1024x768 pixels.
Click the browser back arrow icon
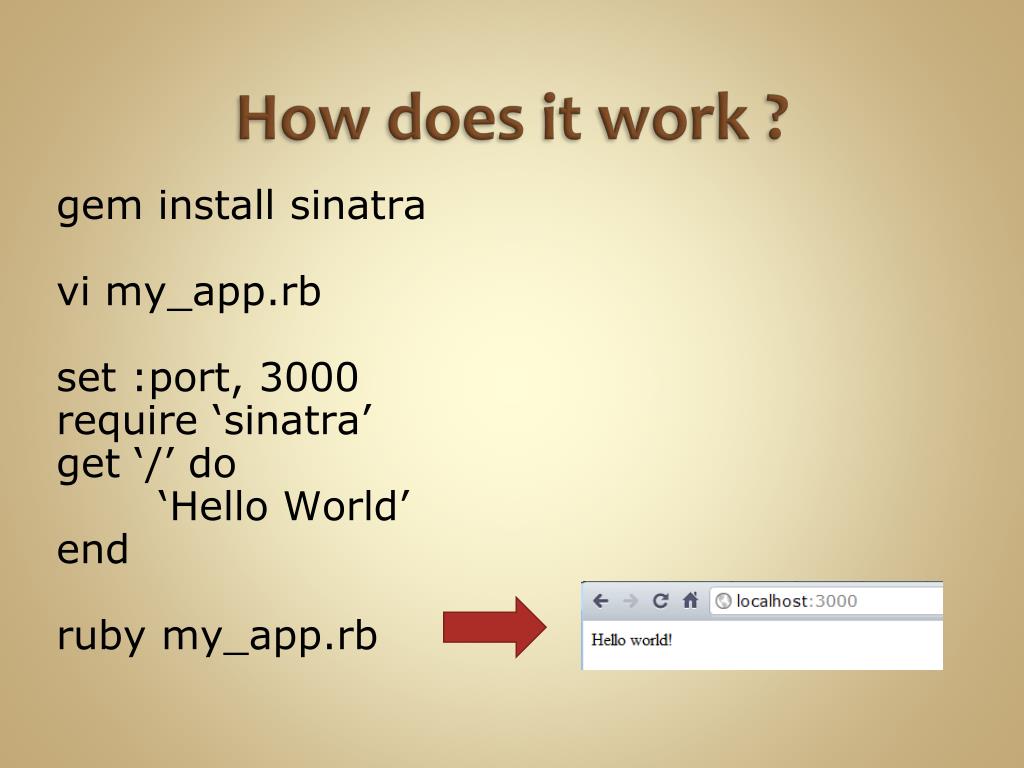coord(600,601)
